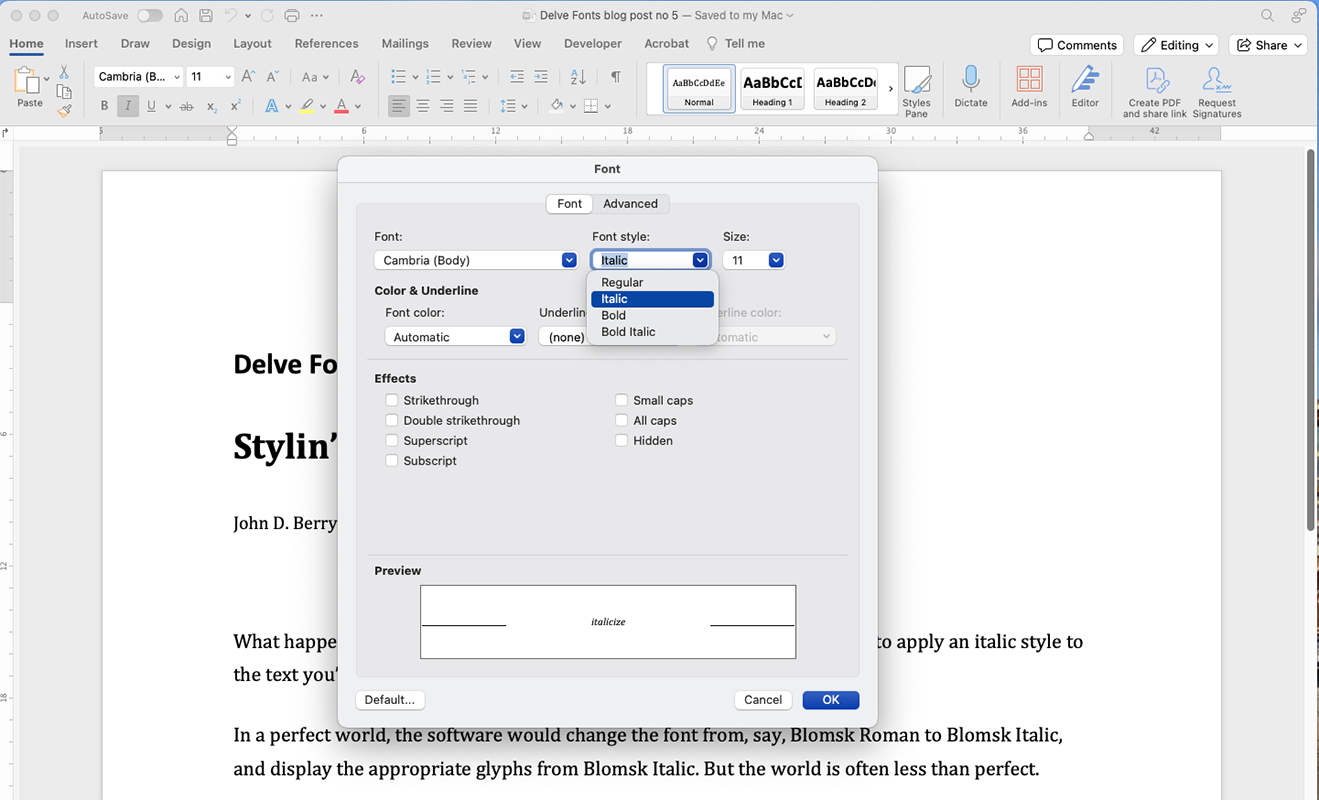Click Create PDF and share link
The height and width of the screenshot is (800, 1319).
tap(1155, 93)
